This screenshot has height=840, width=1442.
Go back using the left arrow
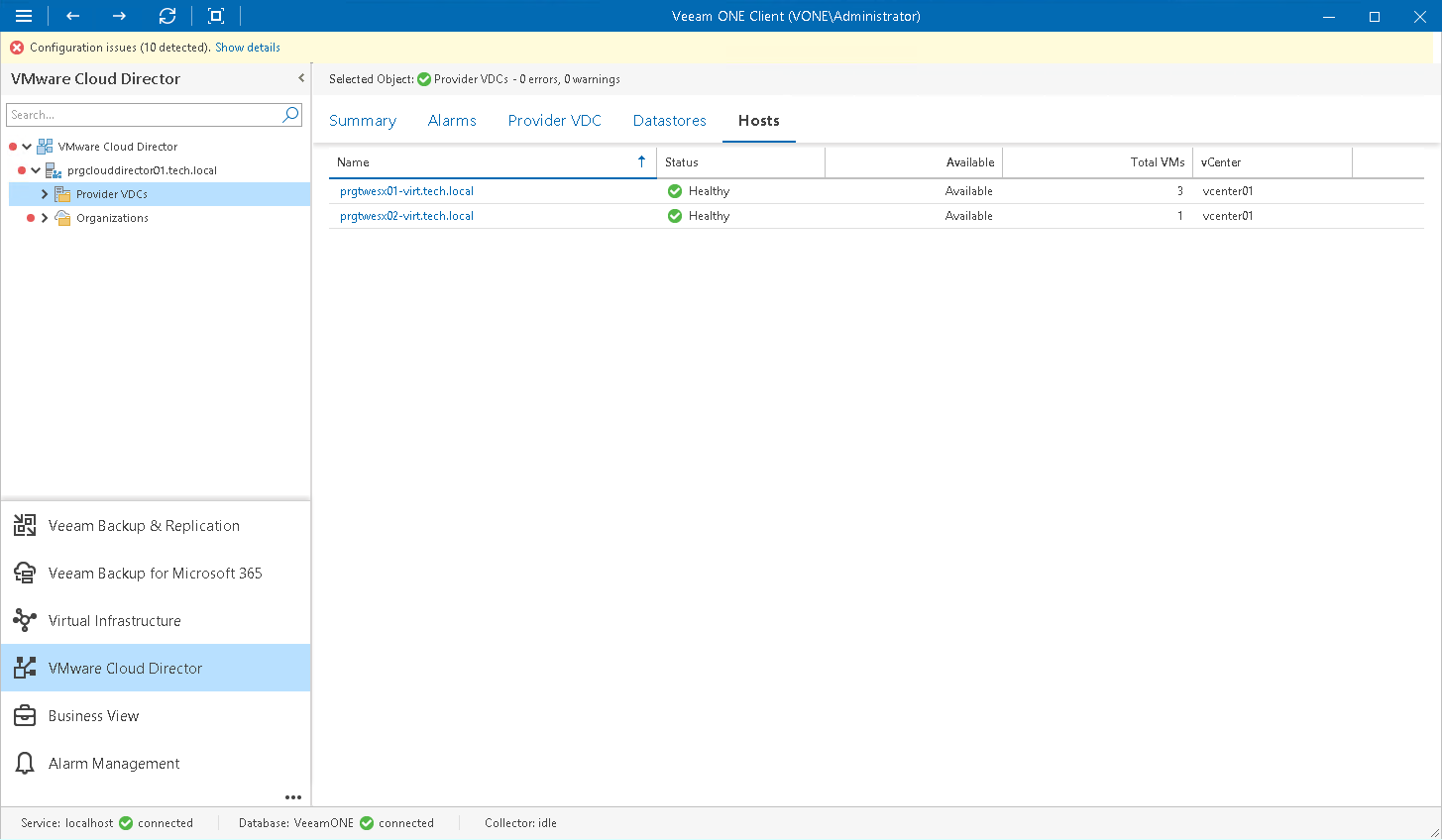(72, 16)
